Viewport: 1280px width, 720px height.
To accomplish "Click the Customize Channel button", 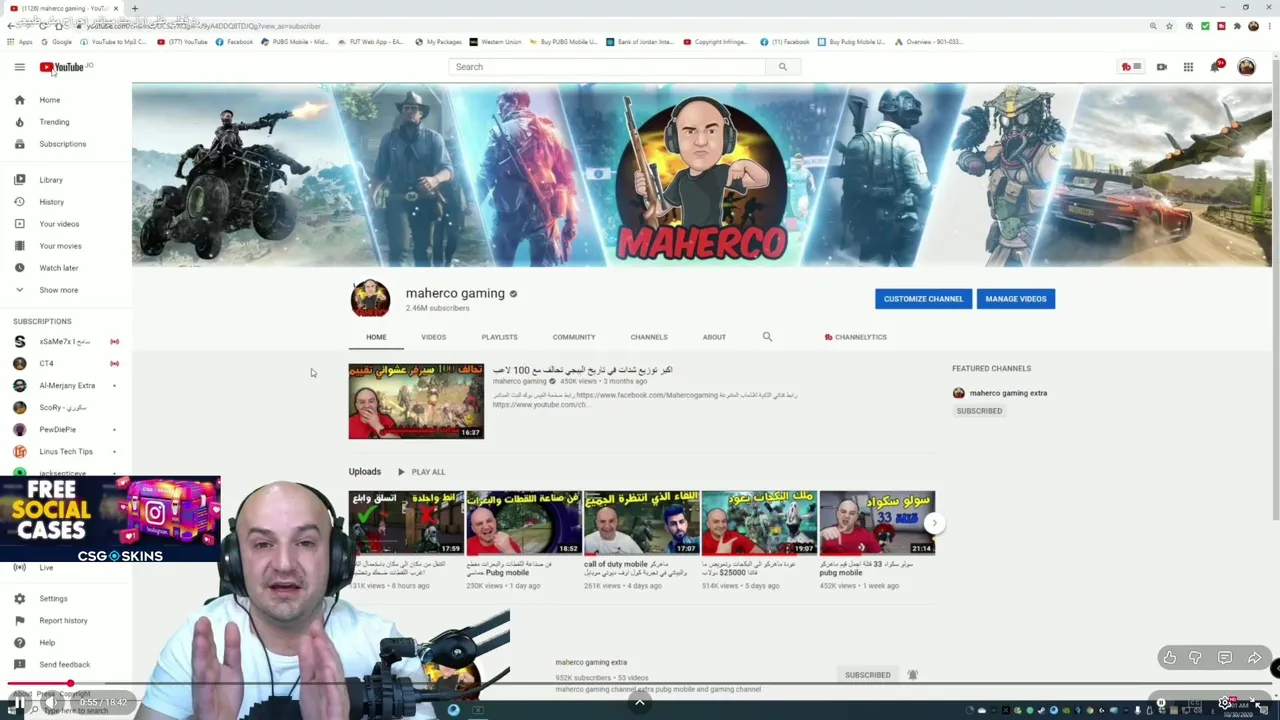I will pos(923,299).
